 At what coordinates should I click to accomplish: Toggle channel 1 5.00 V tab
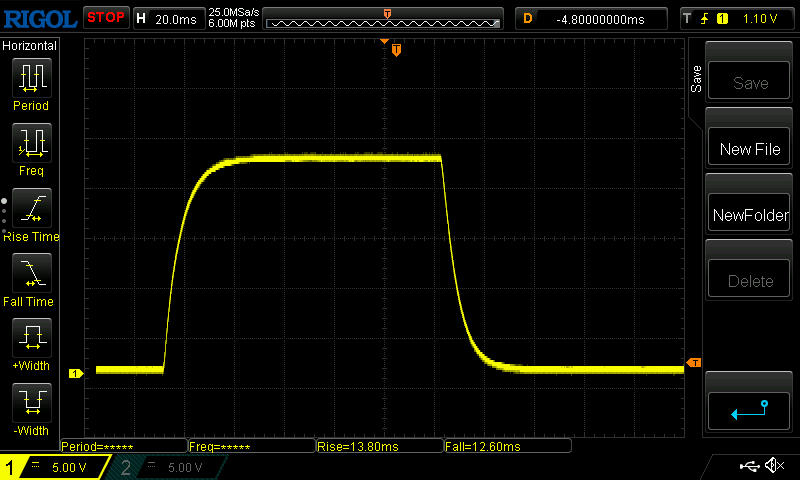[55, 467]
